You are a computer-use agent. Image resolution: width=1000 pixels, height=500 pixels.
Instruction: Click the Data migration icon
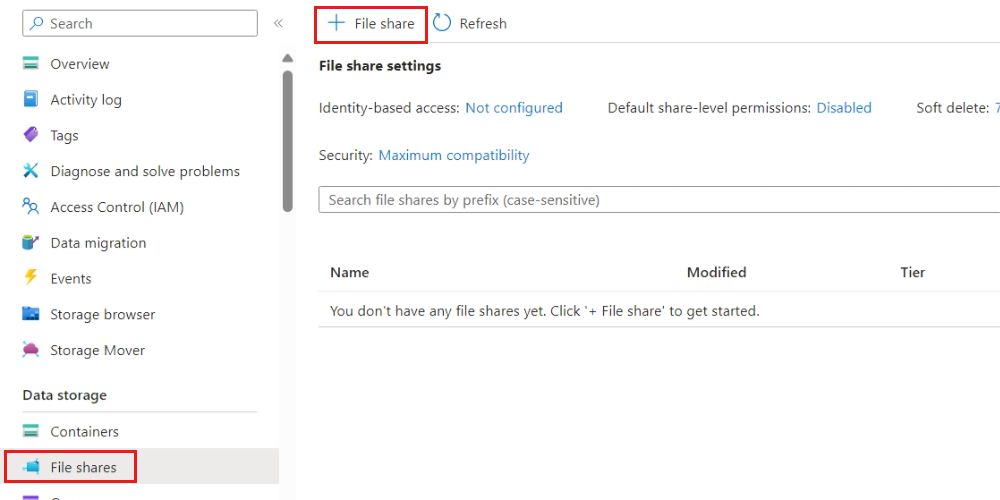[x=31, y=243]
